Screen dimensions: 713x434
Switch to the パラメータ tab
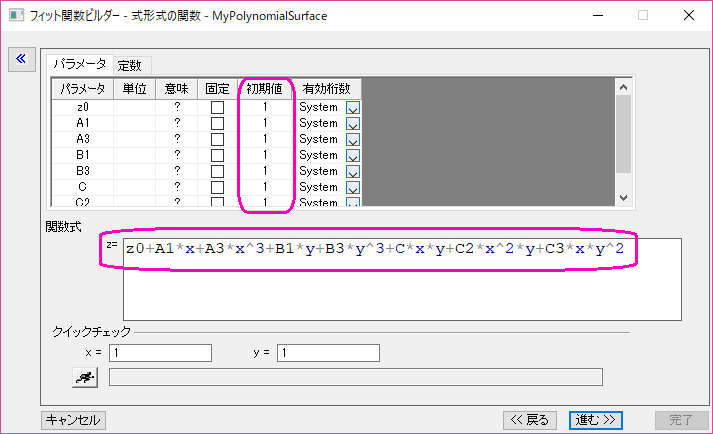pos(80,64)
